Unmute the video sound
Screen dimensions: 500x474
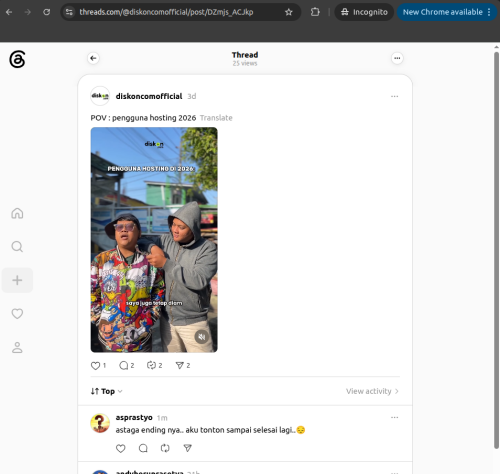(202, 337)
